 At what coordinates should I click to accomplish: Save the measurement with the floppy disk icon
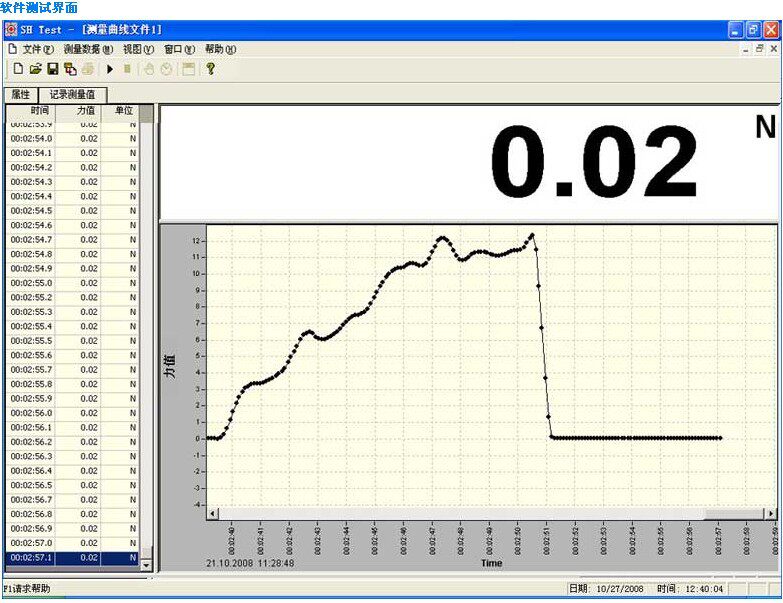coord(52,69)
